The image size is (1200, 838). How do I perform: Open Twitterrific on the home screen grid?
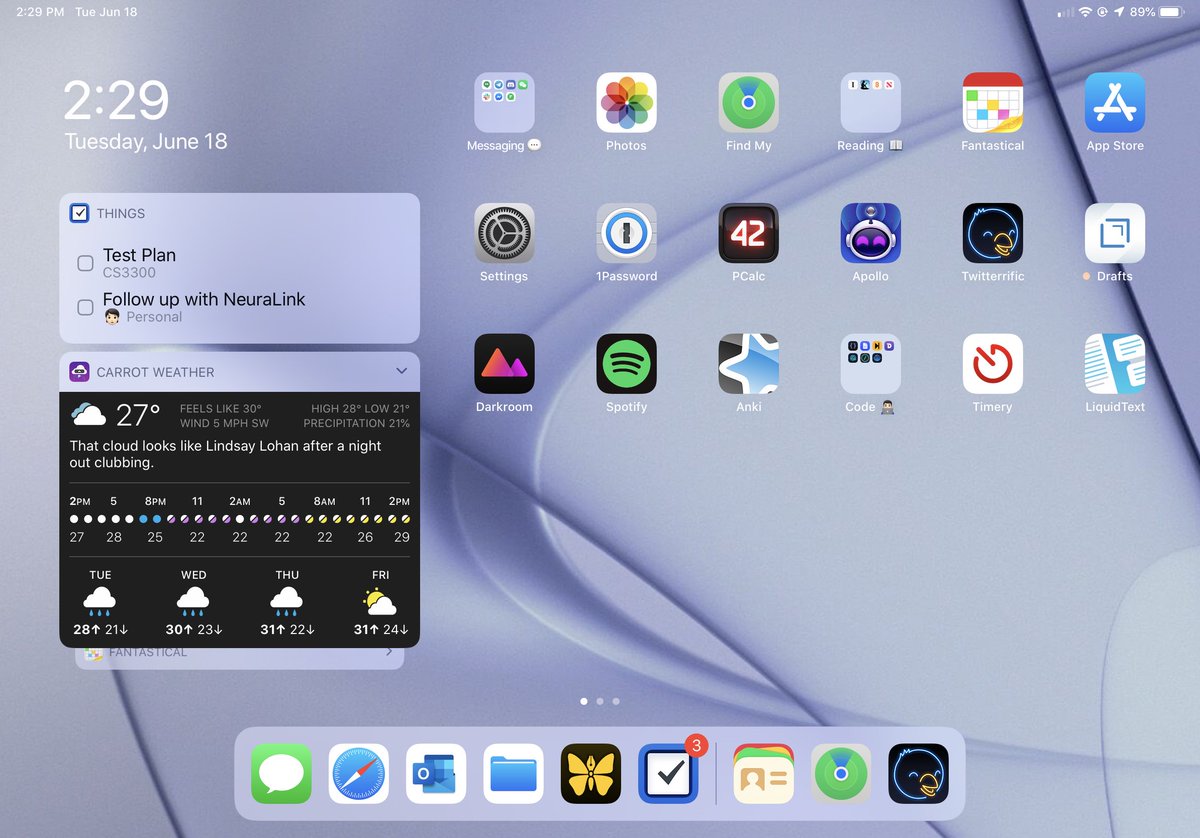pyautogui.click(x=992, y=233)
